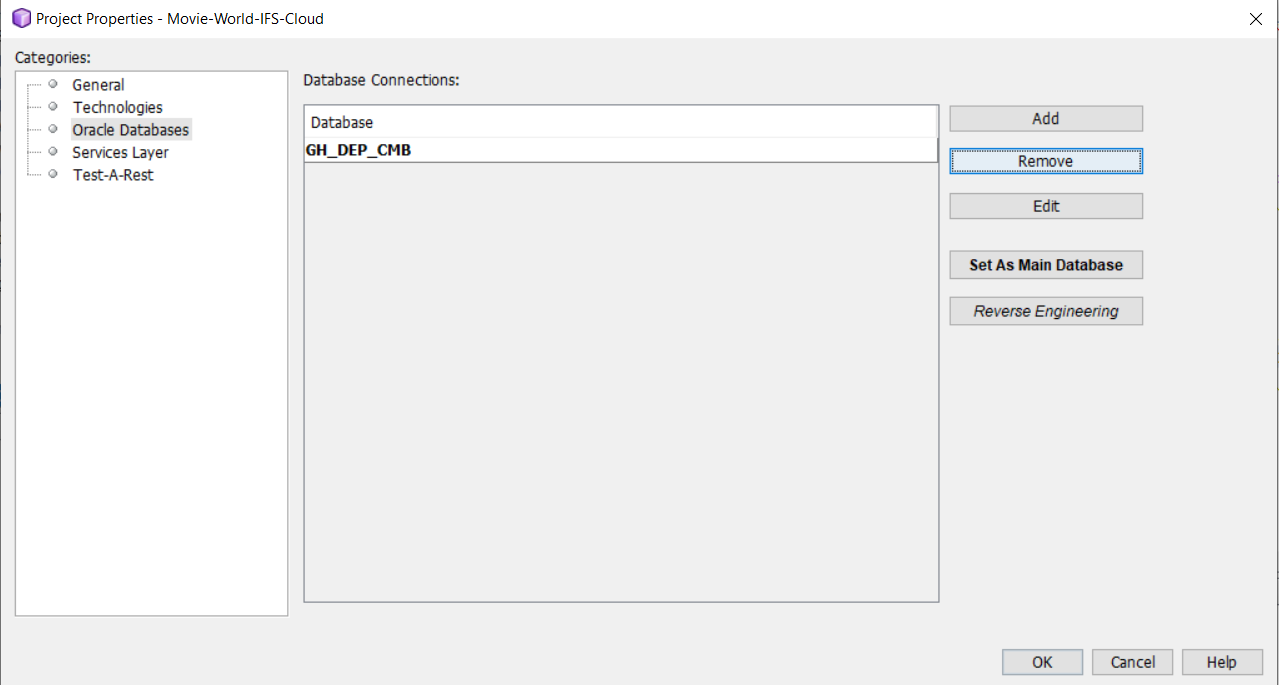
Task: Select the Oracle Databases category
Action: click(x=130, y=129)
